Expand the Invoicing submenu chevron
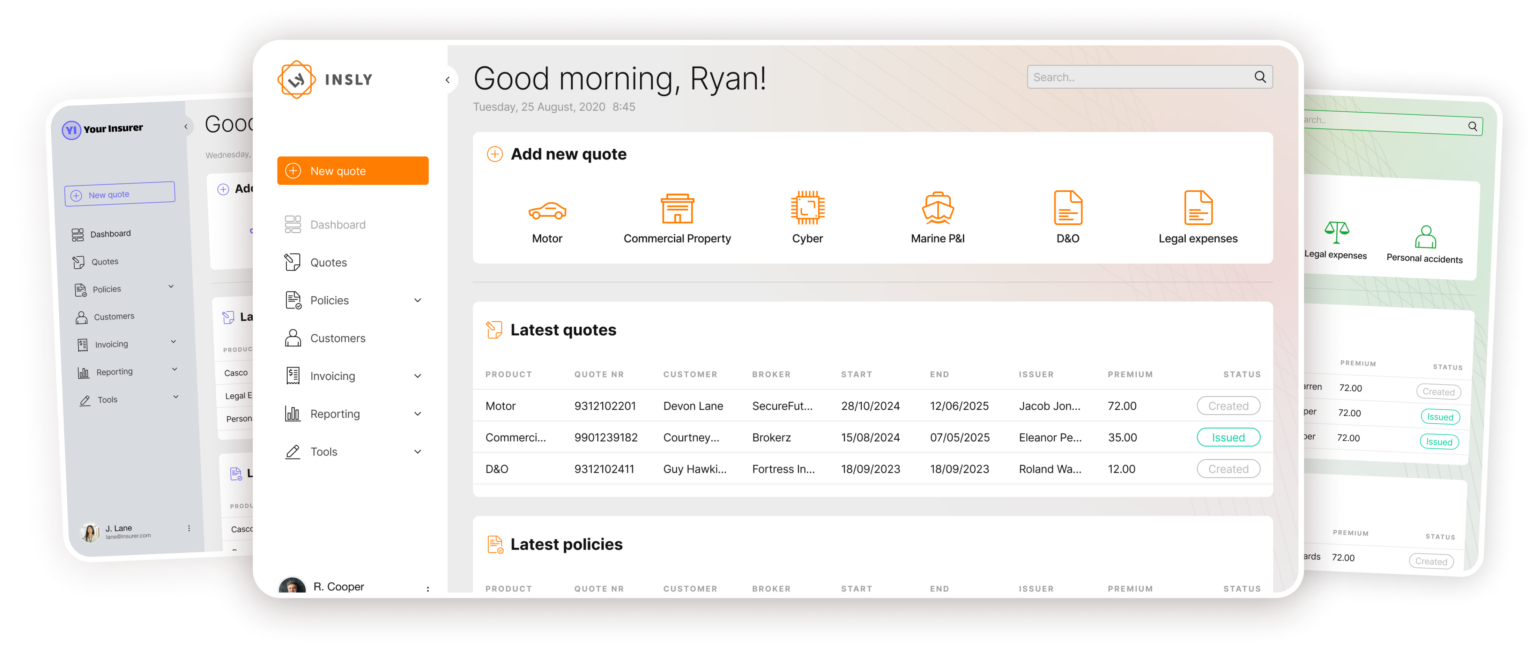 pyautogui.click(x=418, y=376)
